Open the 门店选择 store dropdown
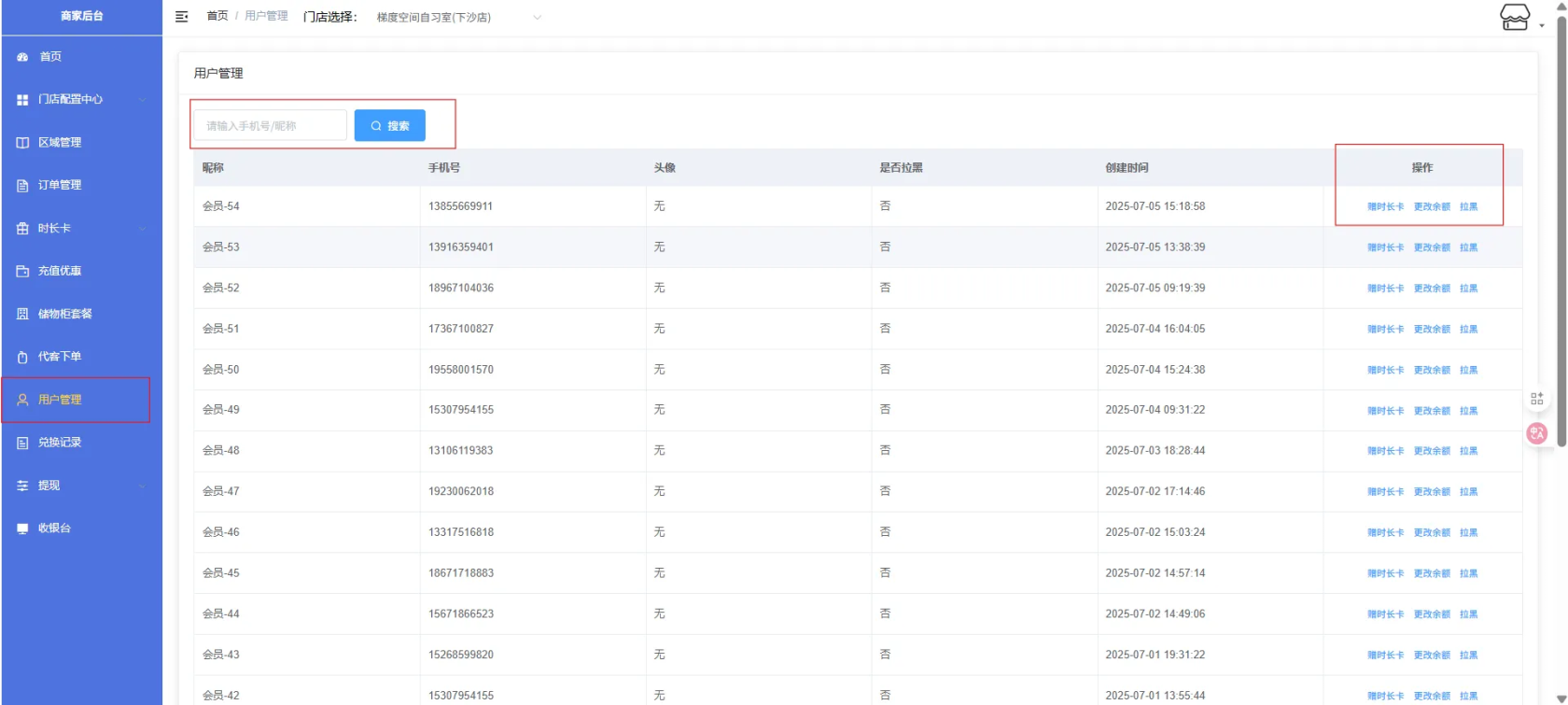Viewport: 1568px width, 705px height. coord(457,18)
